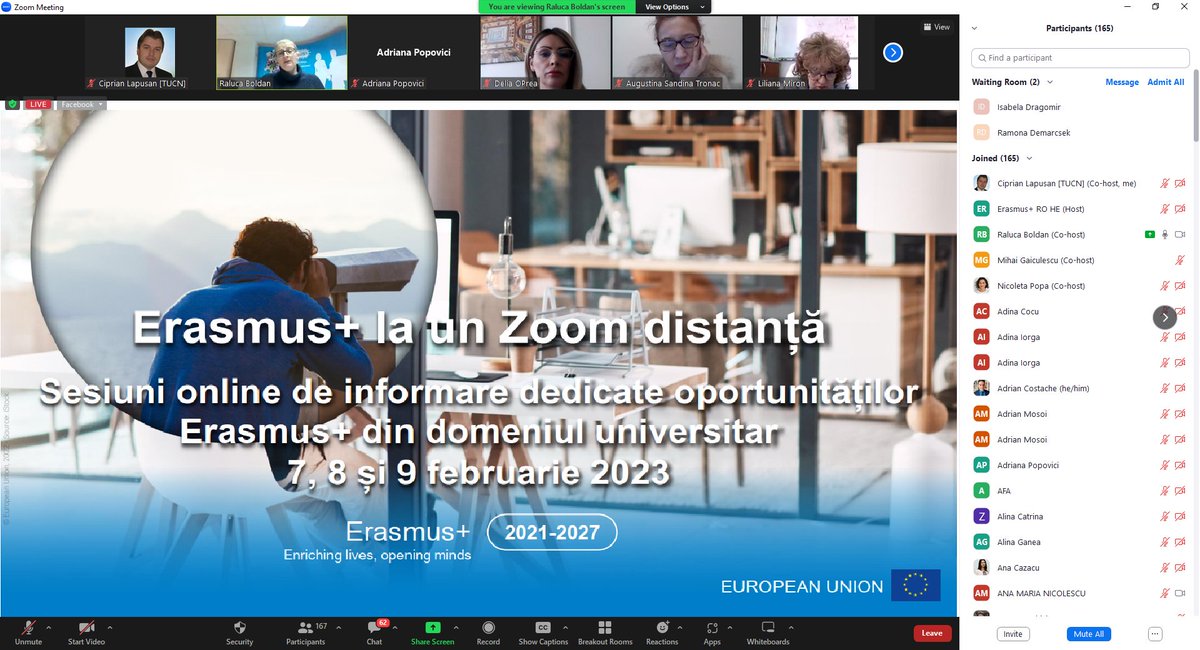
Task: Click the Mute All button
Action: point(1089,634)
